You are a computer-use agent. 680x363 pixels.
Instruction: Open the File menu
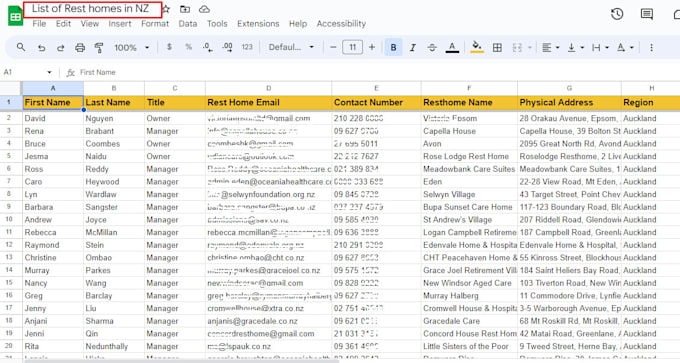[x=39, y=23]
